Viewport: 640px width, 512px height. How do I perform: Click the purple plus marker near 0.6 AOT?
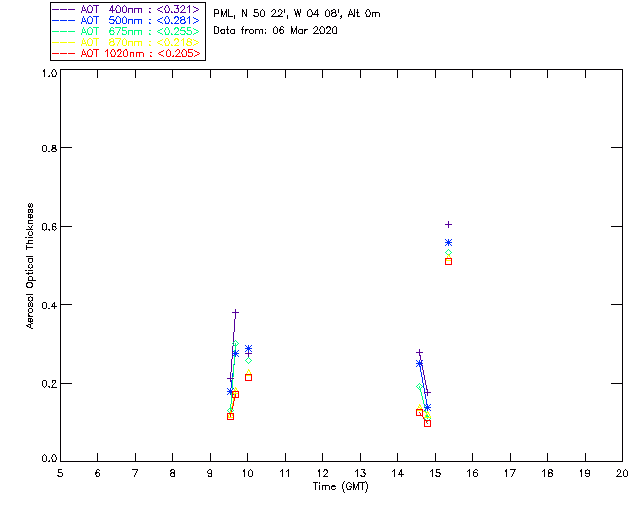[449, 225]
